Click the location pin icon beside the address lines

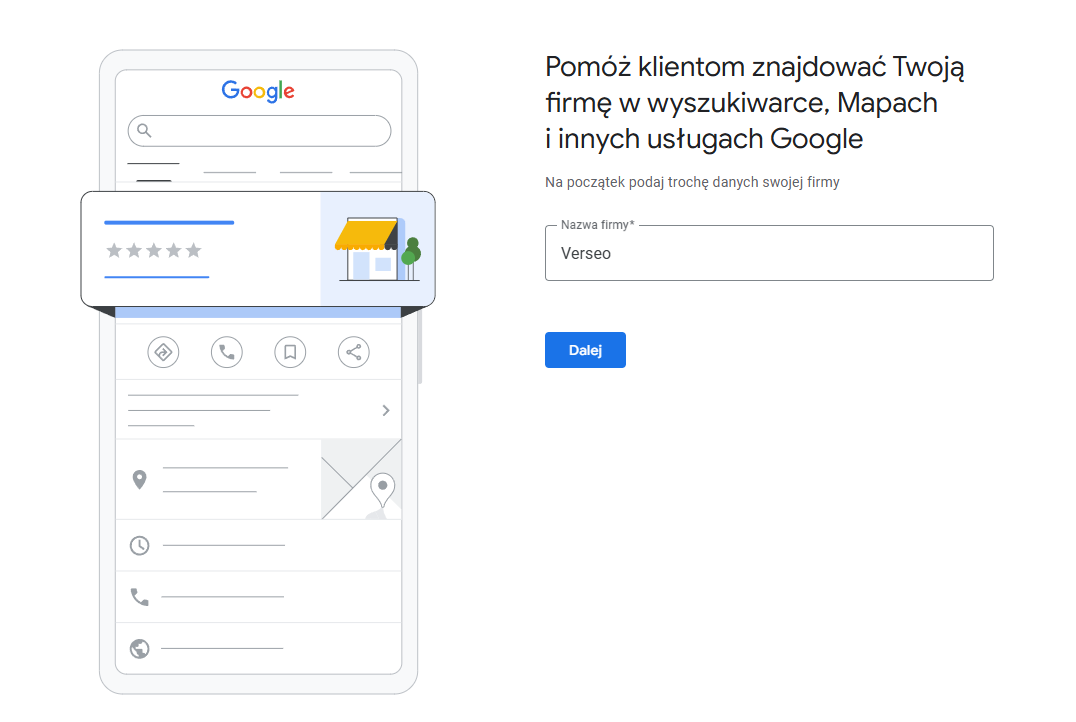point(139,478)
